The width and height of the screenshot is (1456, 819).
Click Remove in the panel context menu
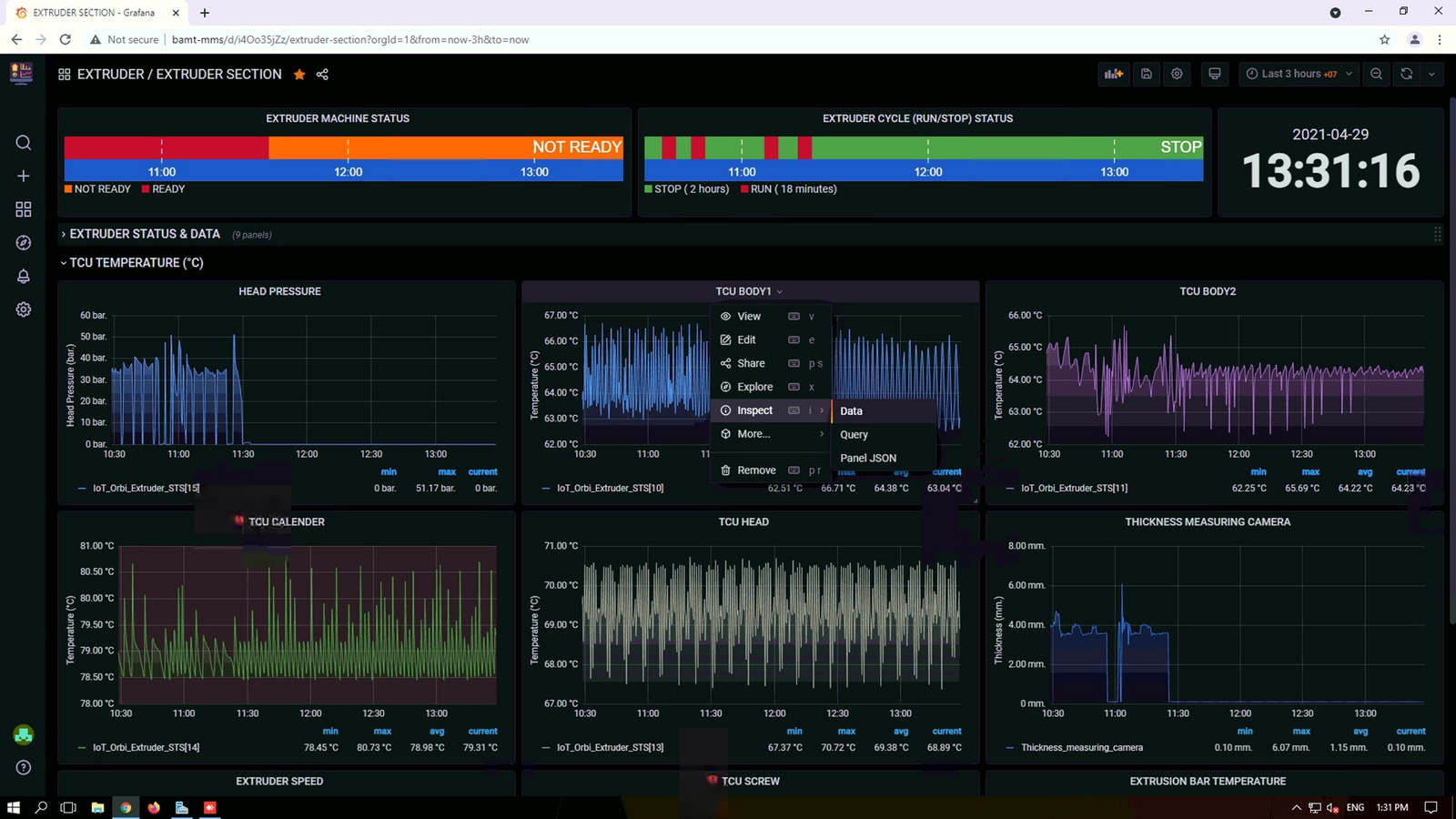pos(756,470)
